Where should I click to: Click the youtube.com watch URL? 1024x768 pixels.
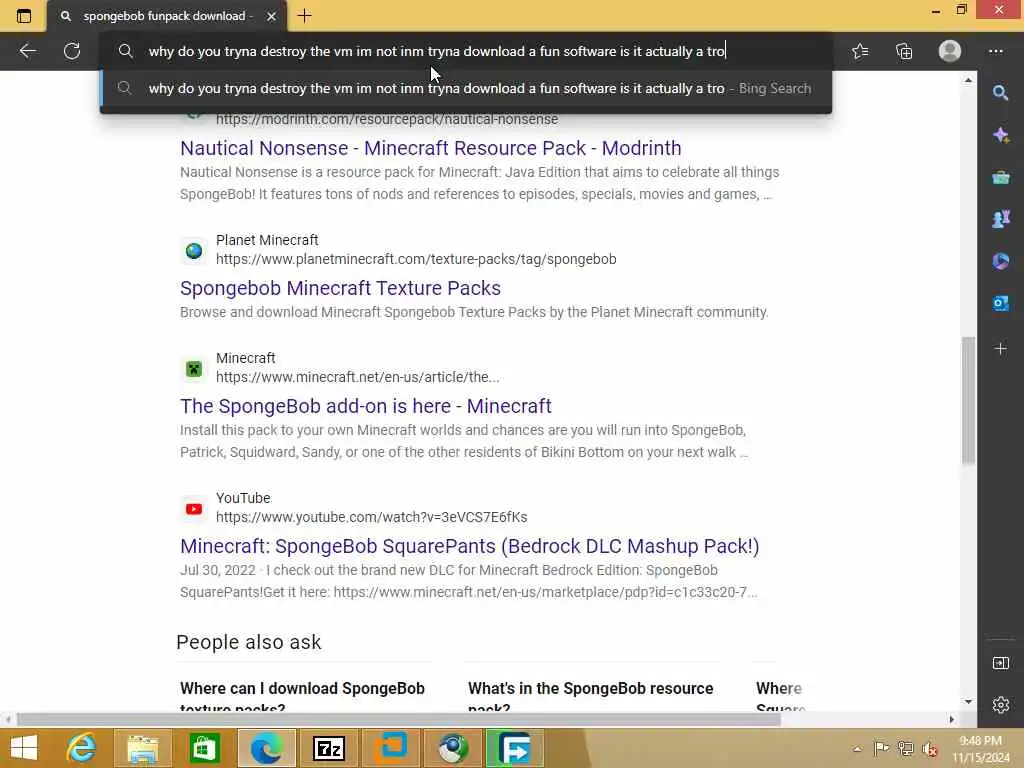[372, 517]
